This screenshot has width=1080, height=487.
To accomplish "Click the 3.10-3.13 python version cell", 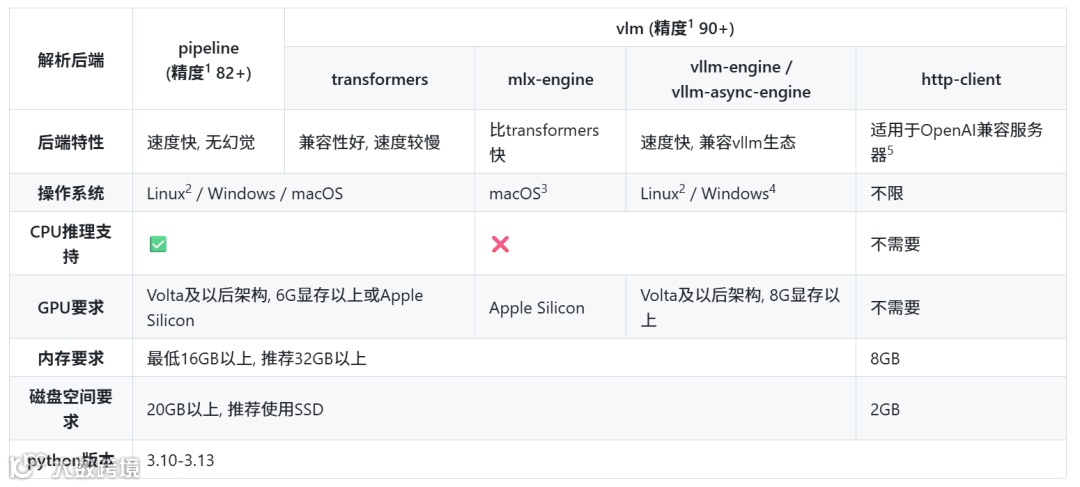I will [180, 460].
